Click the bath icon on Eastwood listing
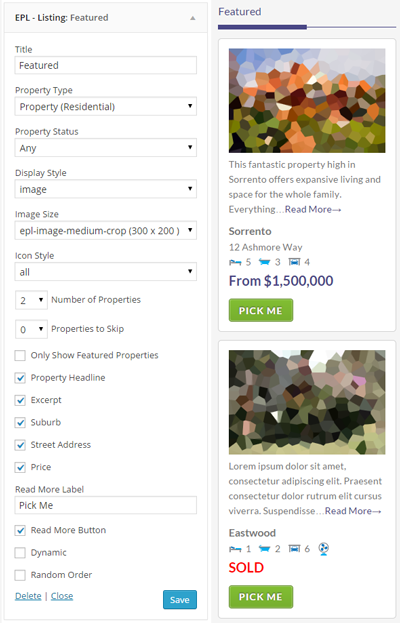The height and width of the screenshot is (623, 400). (264, 549)
